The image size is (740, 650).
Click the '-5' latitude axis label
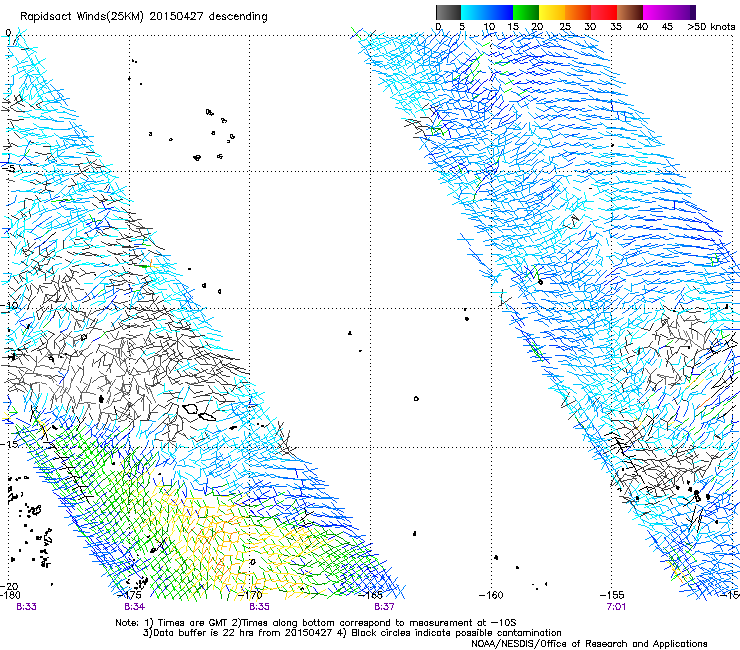click(10, 169)
